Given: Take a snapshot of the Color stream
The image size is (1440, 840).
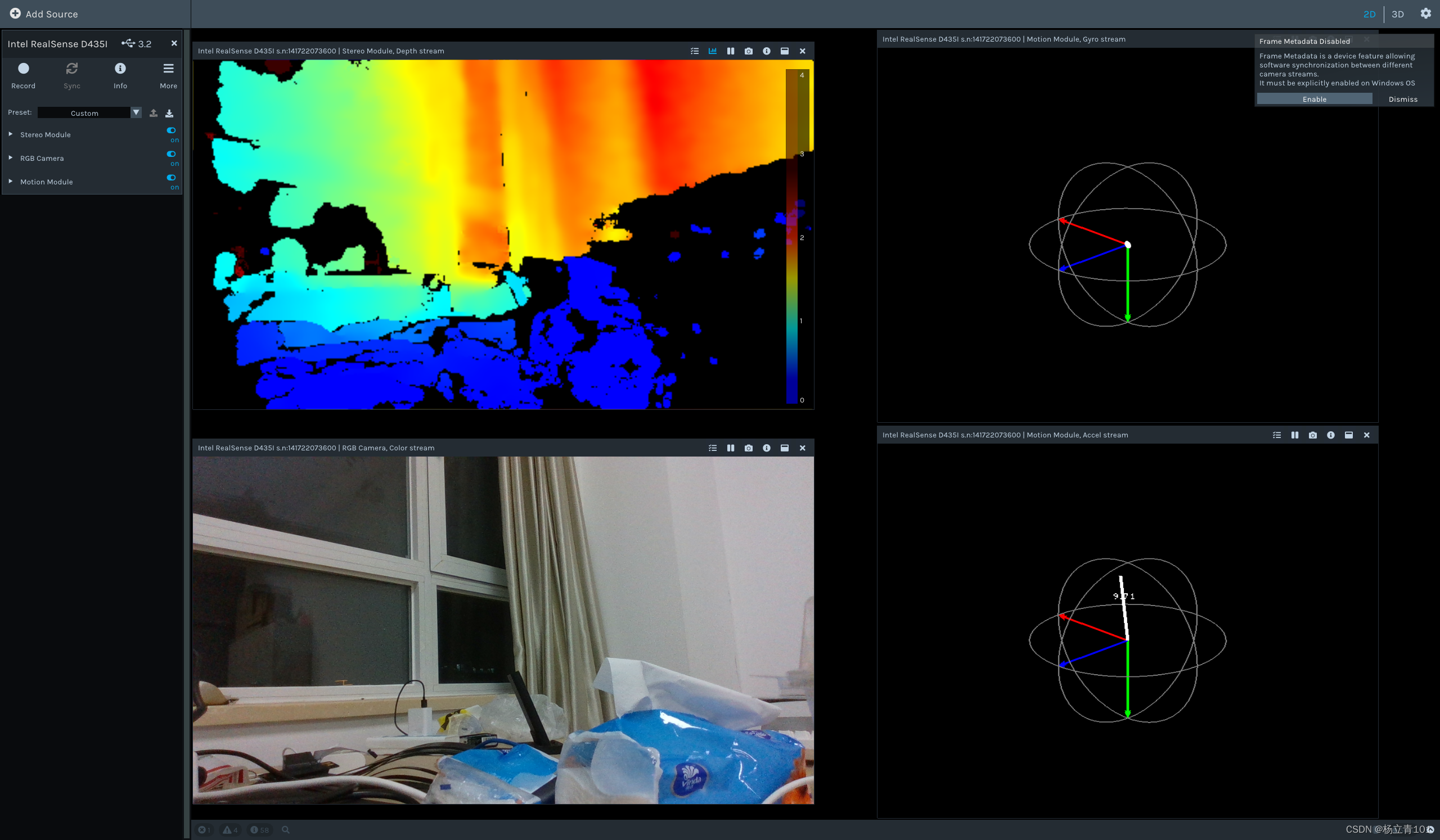Looking at the screenshot, I should tap(748, 448).
